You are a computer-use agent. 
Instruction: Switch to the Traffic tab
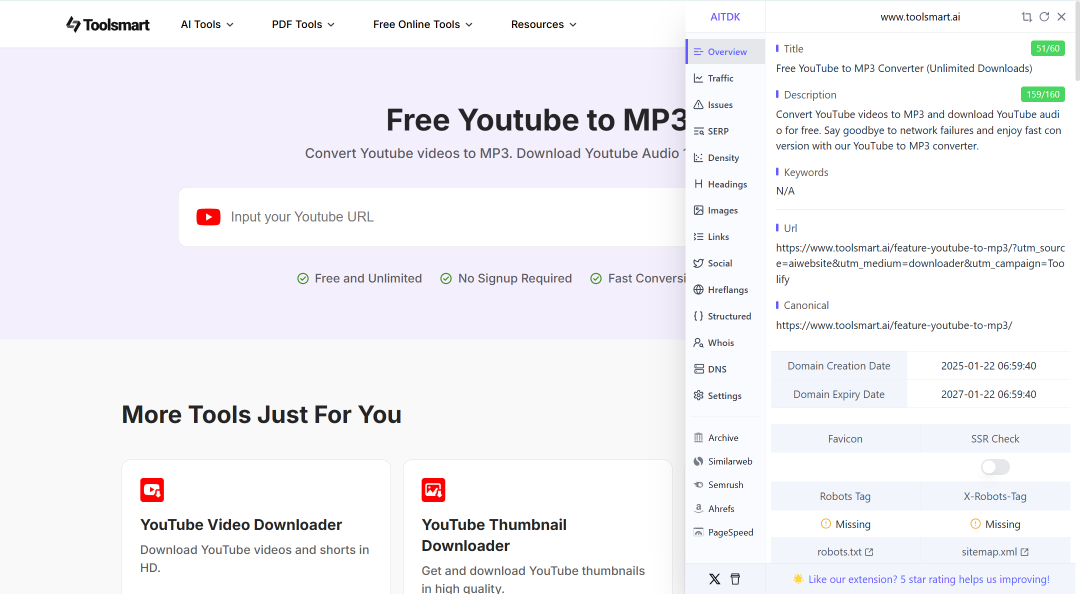[726, 79]
